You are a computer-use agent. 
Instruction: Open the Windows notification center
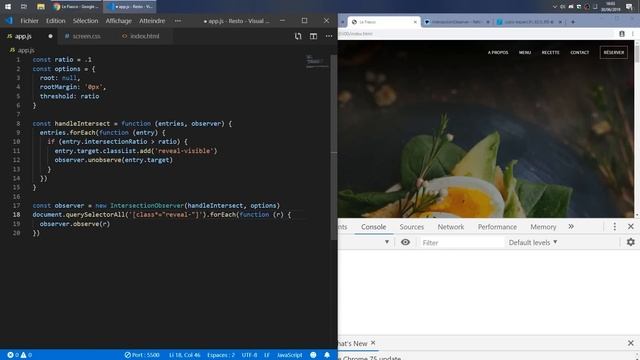pyautogui.click(x=629, y=7)
